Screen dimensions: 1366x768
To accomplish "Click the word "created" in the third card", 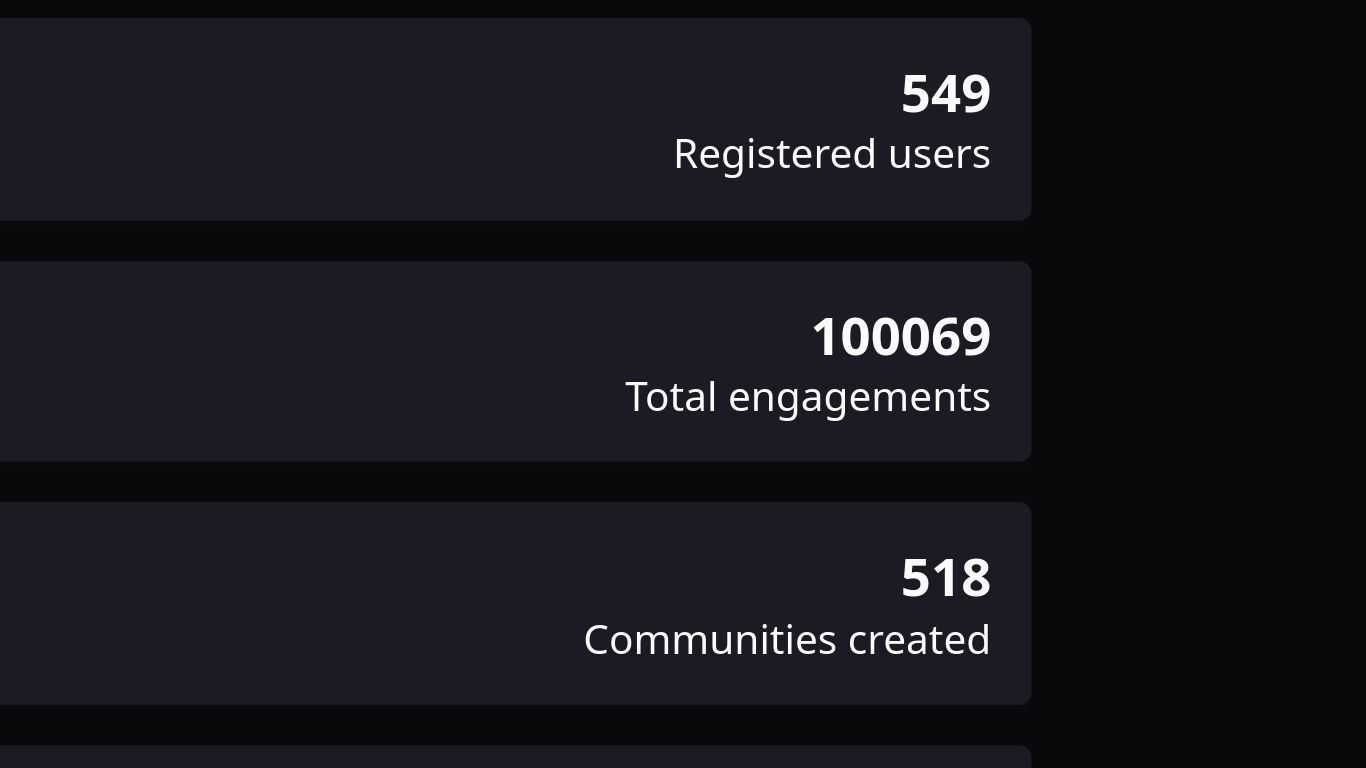I will 919,640.
